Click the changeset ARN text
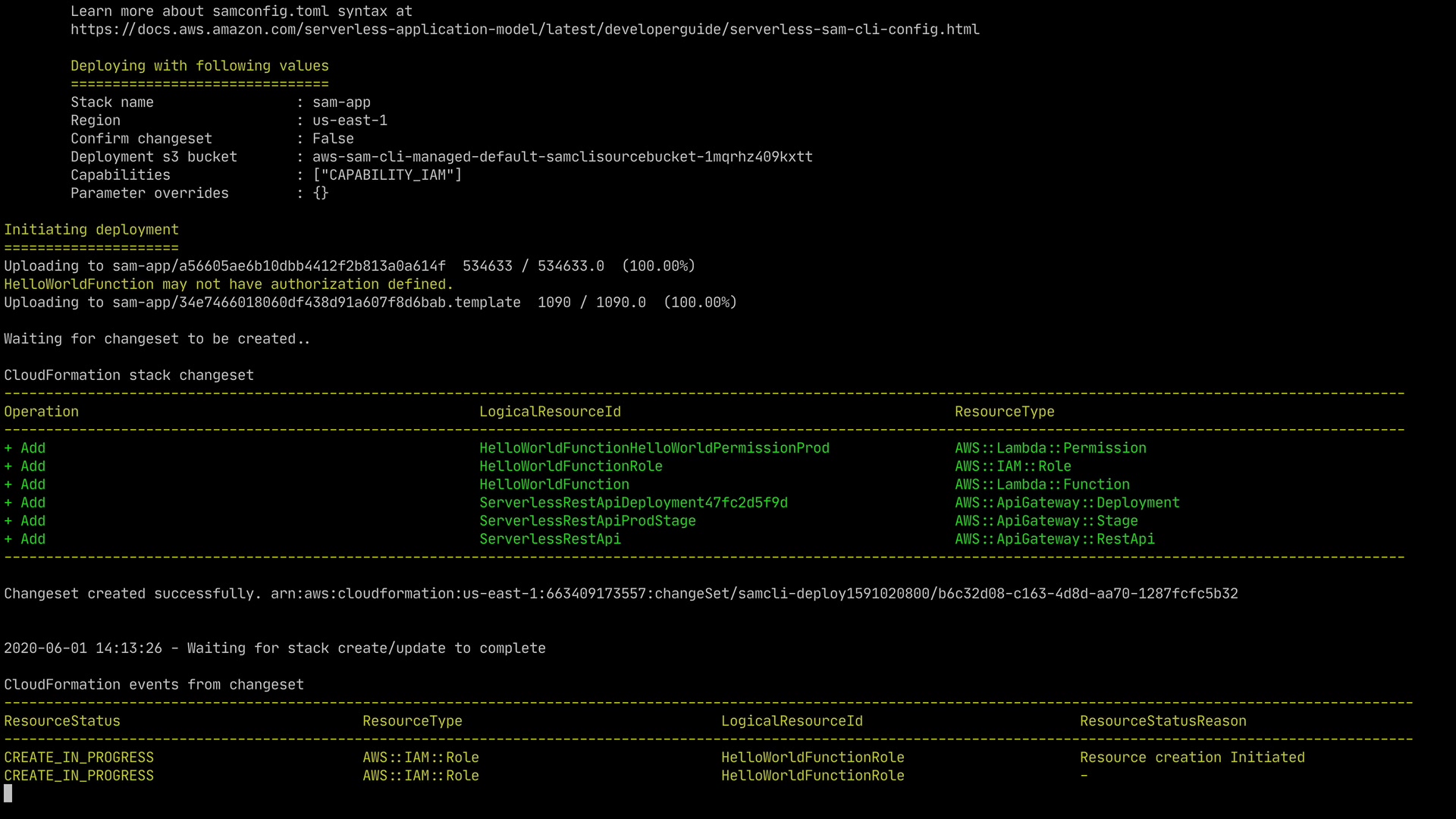Image resolution: width=1456 pixels, height=819 pixels. [754, 594]
